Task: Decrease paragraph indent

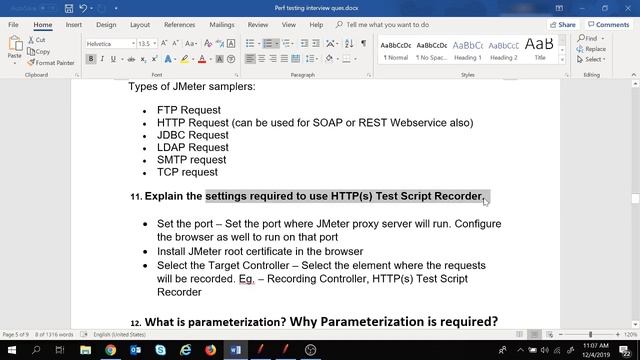Action: [304, 44]
